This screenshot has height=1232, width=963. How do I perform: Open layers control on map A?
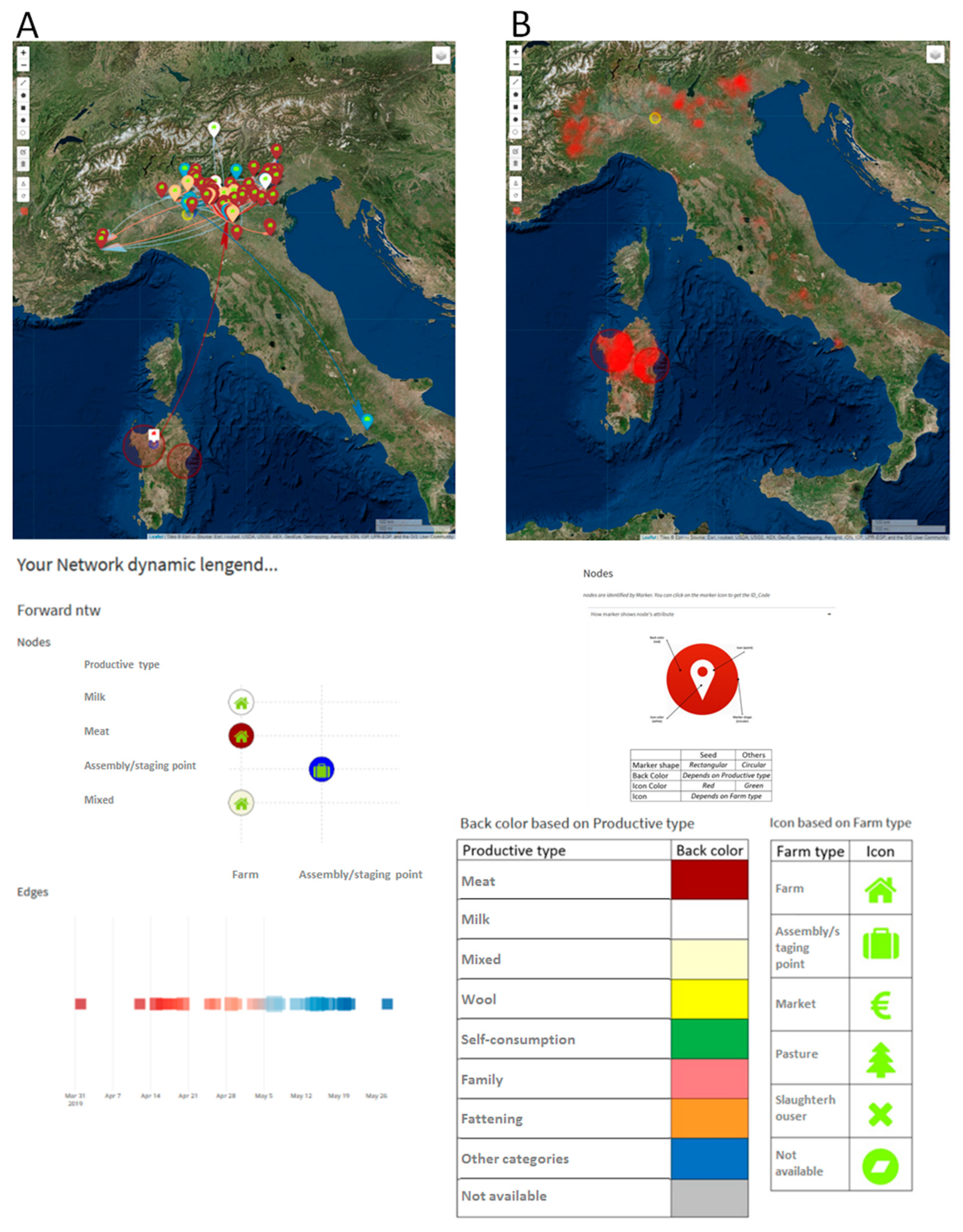[441, 55]
